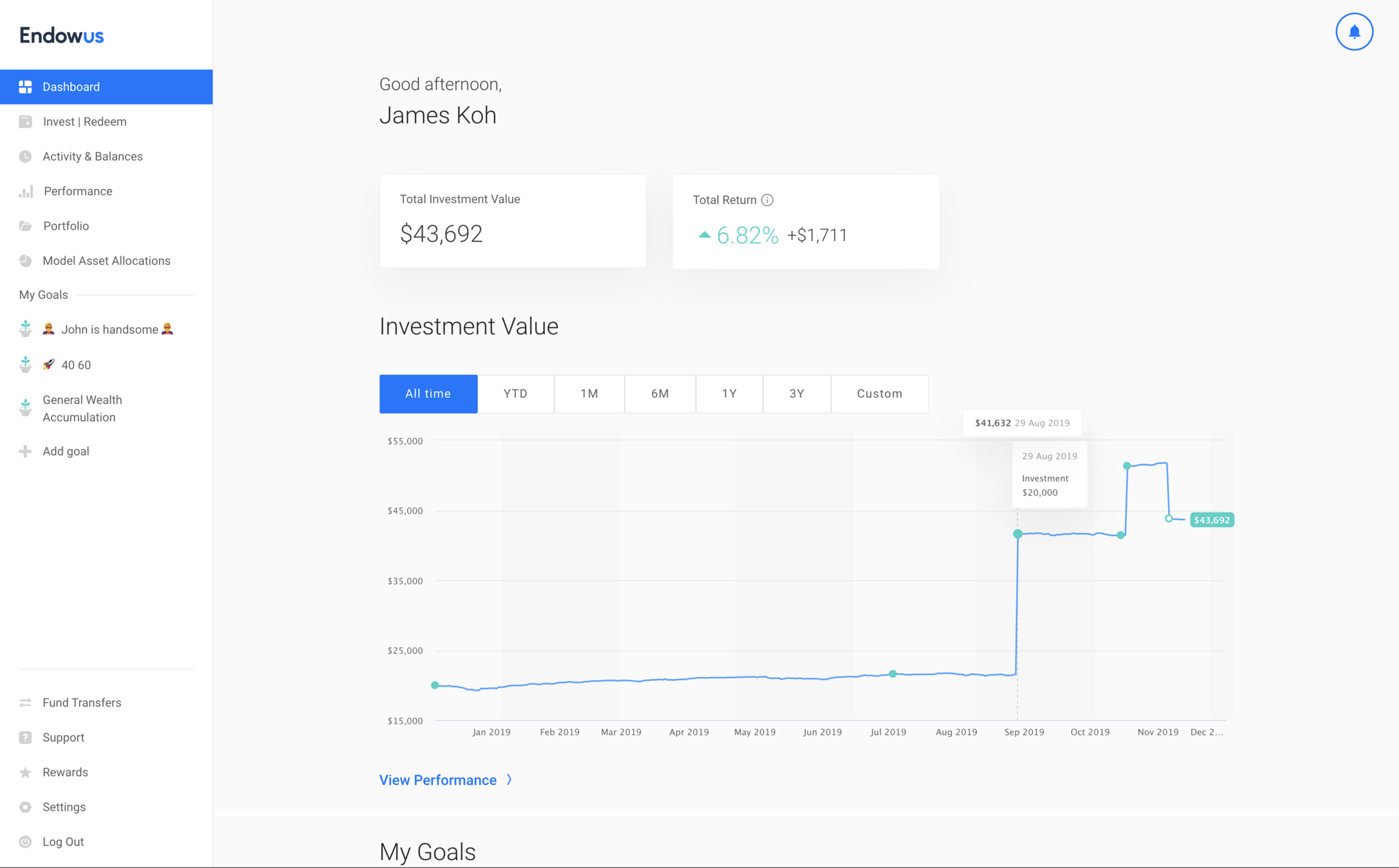Click the 29 Aug 2019 chart data point
The image size is (1399, 868).
(1018, 534)
